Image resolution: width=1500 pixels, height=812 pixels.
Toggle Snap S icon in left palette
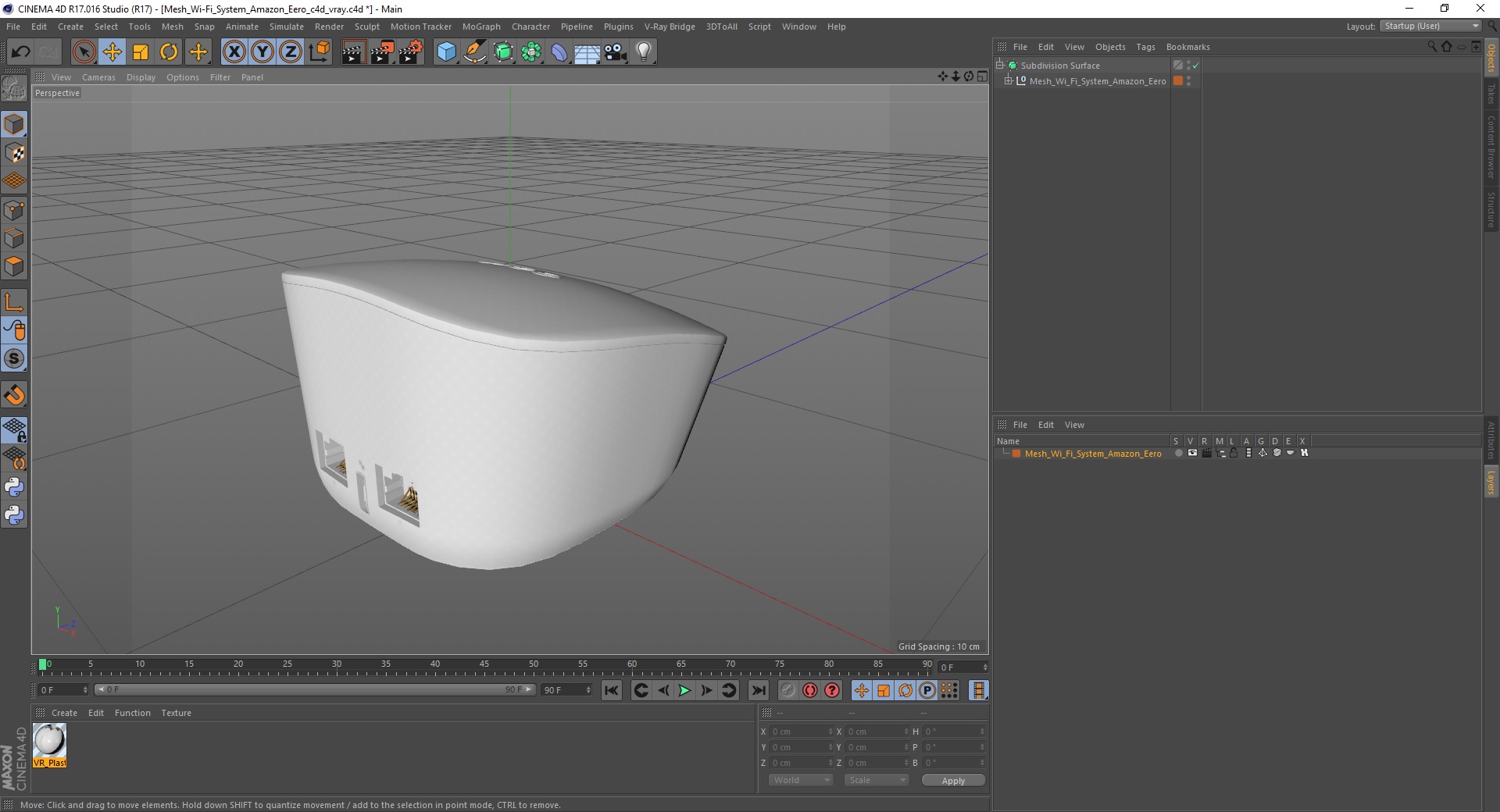coord(15,358)
